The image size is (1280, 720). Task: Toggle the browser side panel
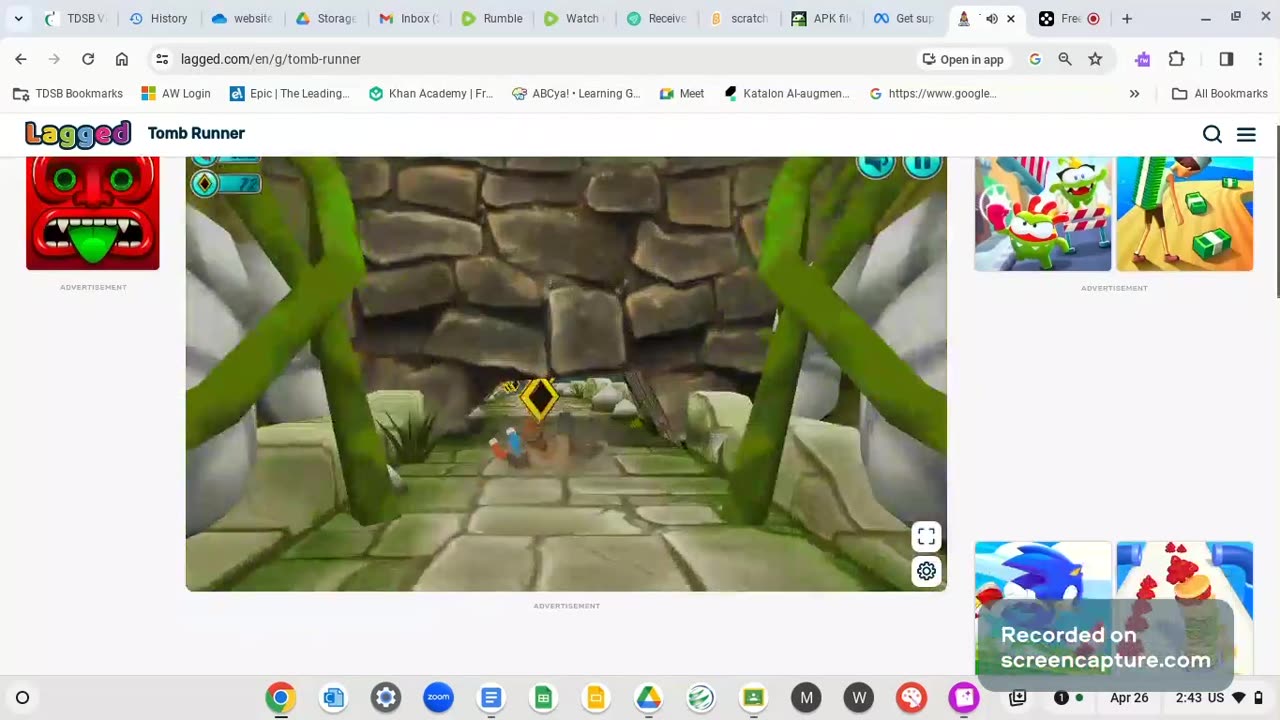tap(1226, 59)
